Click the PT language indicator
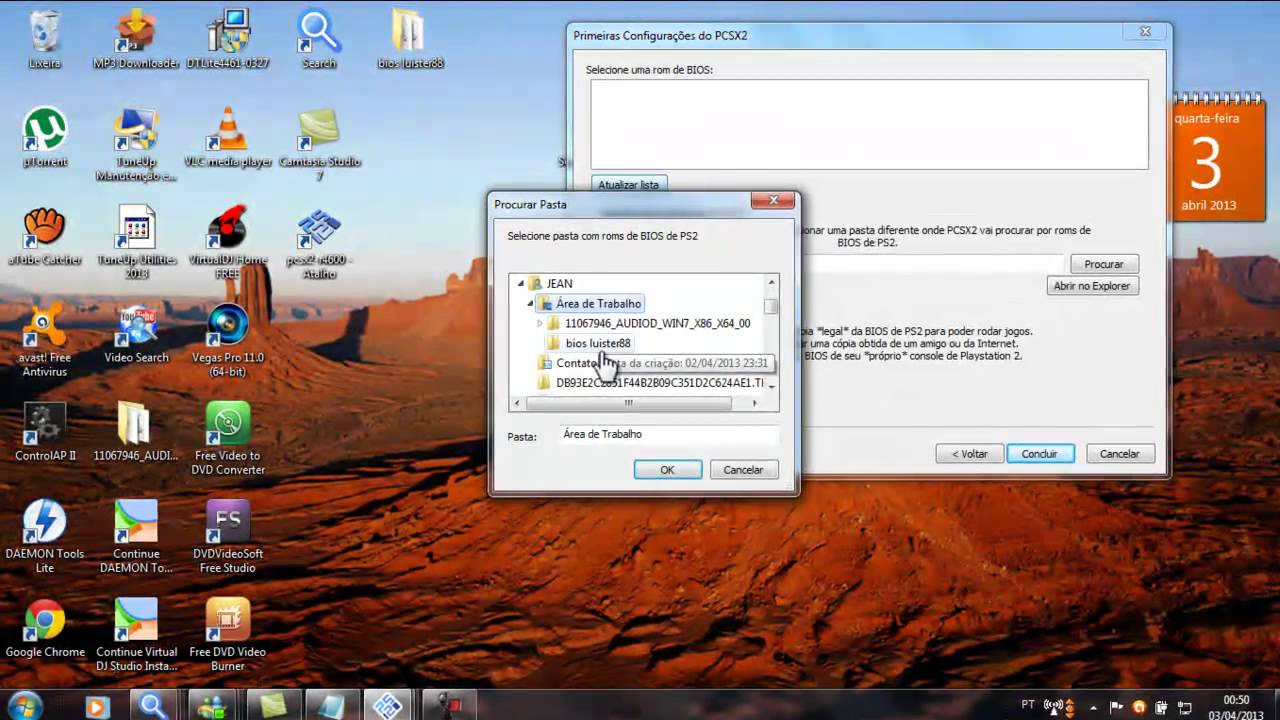Image resolution: width=1280 pixels, height=720 pixels. pyautogui.click(x=1028, y=705)
